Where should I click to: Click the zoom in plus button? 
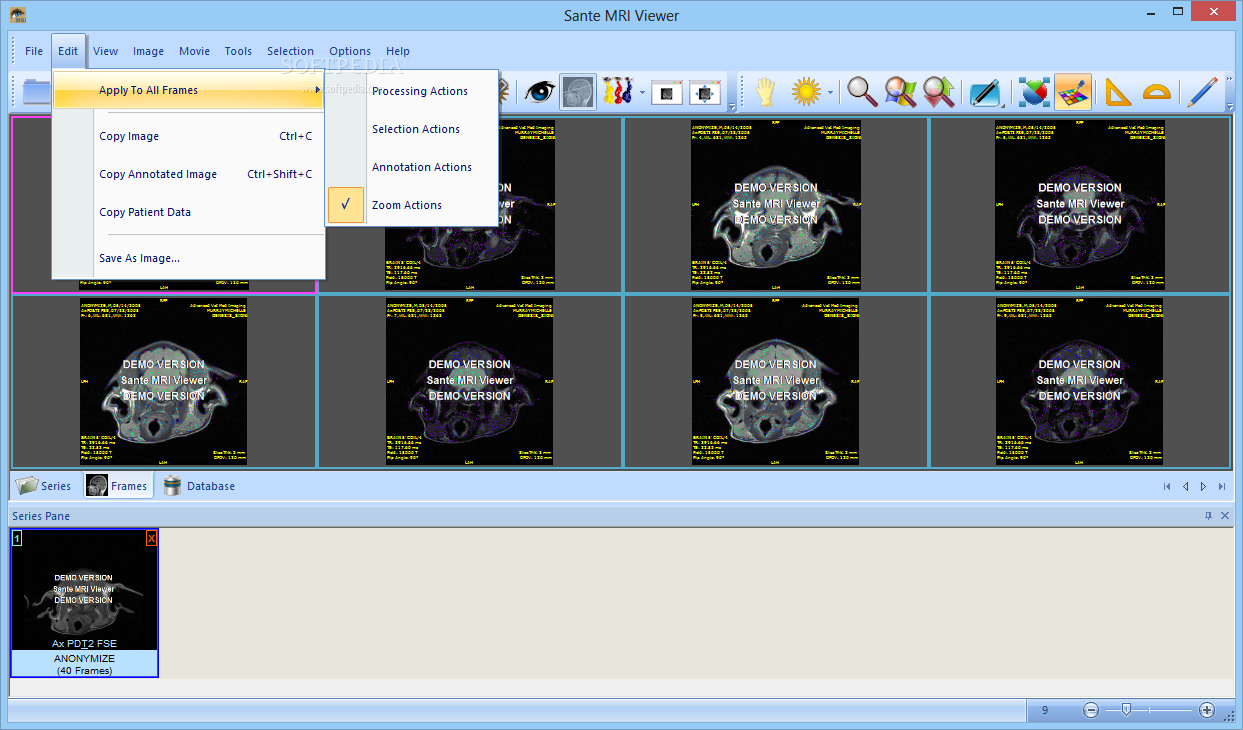pos(1207,710)
